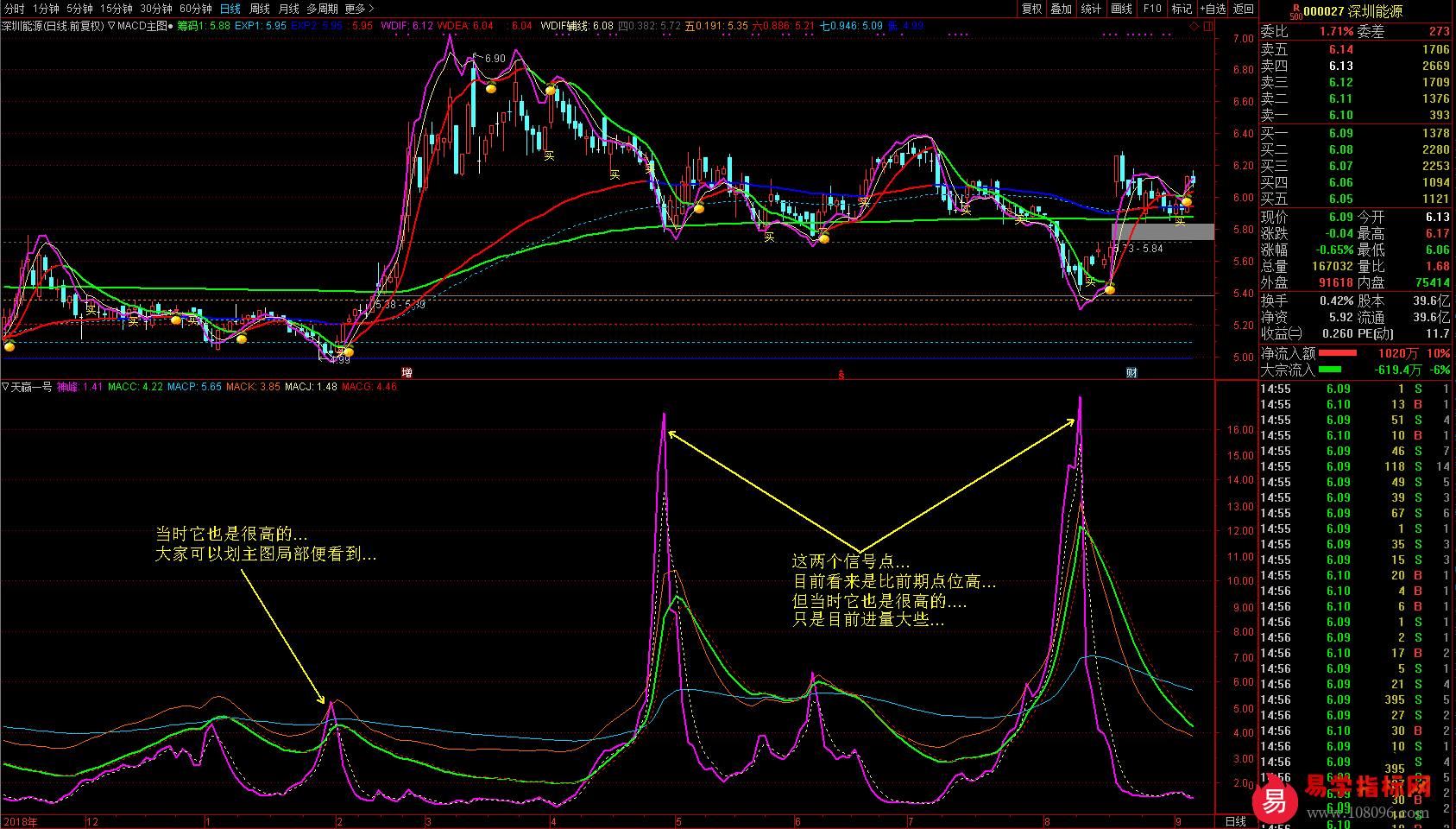Click the red $ dividend marker
Image resolution: width=1456 pixels, height=829 pixels.
(841, 374)
